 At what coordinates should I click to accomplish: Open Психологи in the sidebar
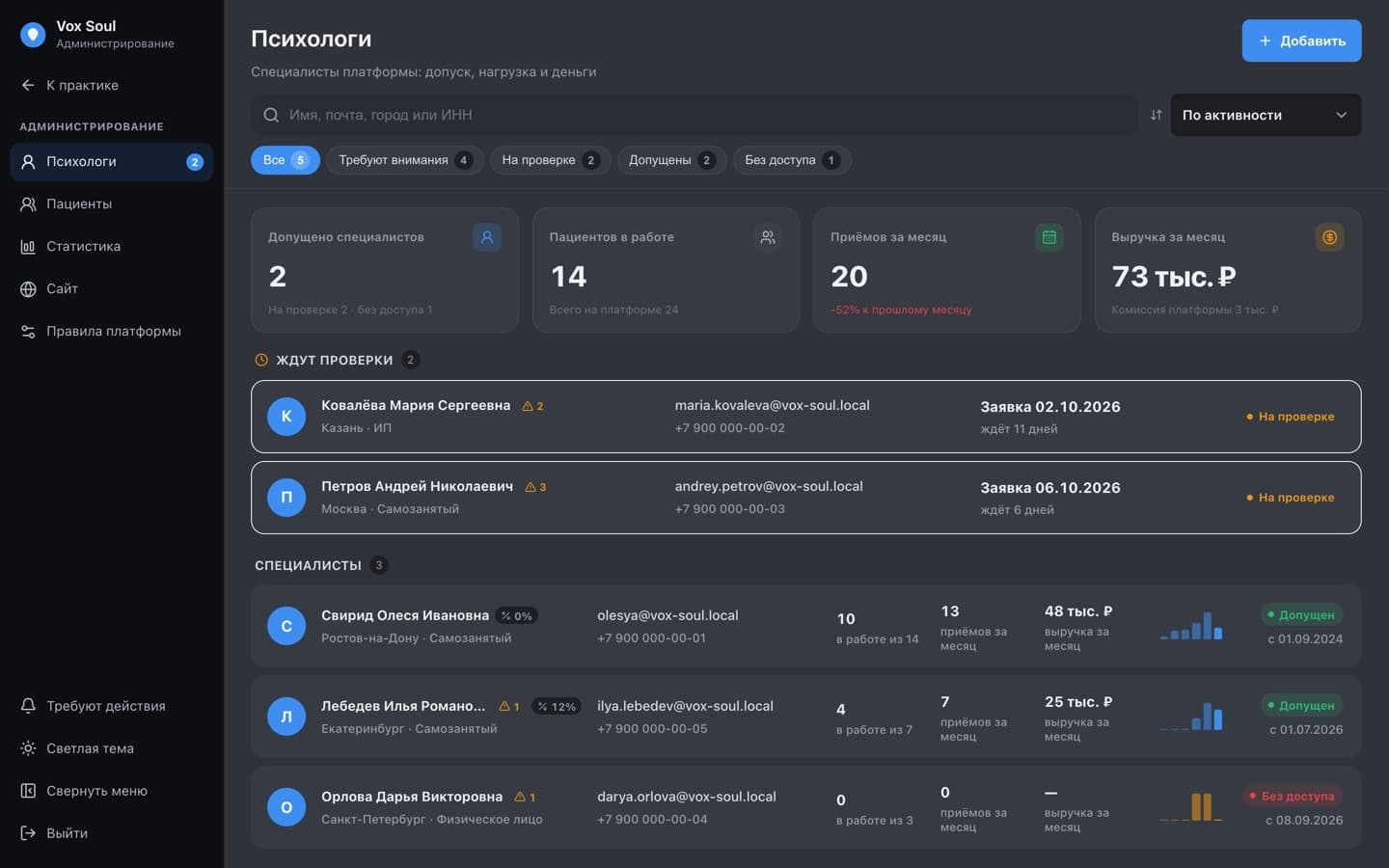tap(111, 162)
